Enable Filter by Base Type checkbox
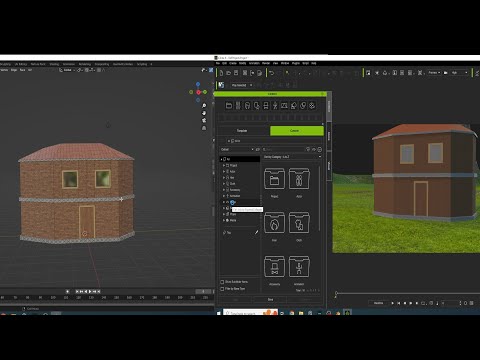The height and width of the screenshot is (360, 480). [x=222, y=289]
